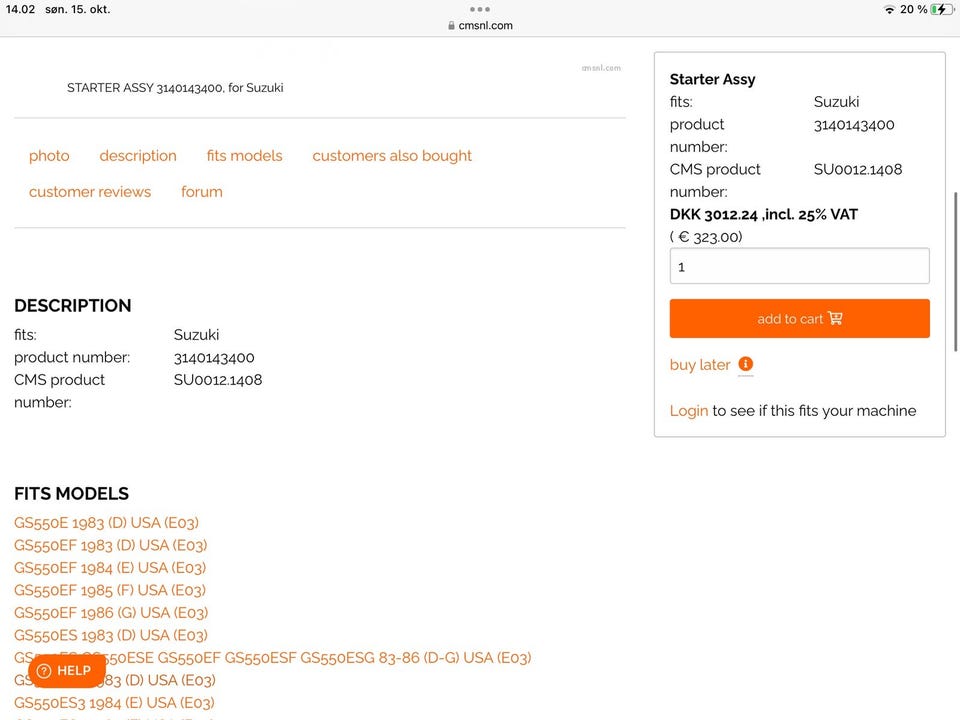Tap the Safari three-dot multitasking icon
The width and height of the screenshot is (960, 720).
[x=480, y=9]
